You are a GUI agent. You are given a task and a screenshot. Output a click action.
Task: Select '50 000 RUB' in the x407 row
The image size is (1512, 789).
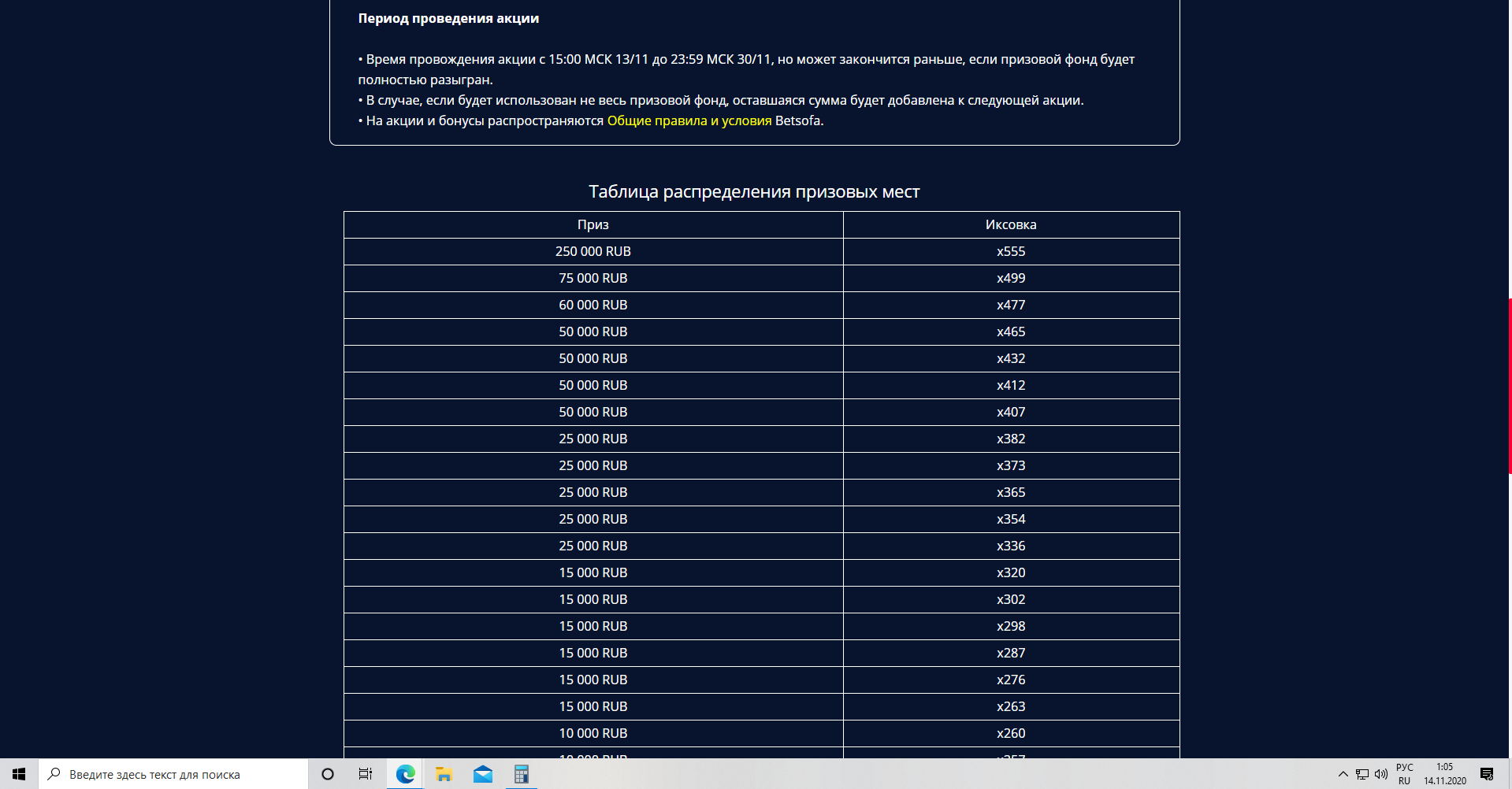click(593, 412)
